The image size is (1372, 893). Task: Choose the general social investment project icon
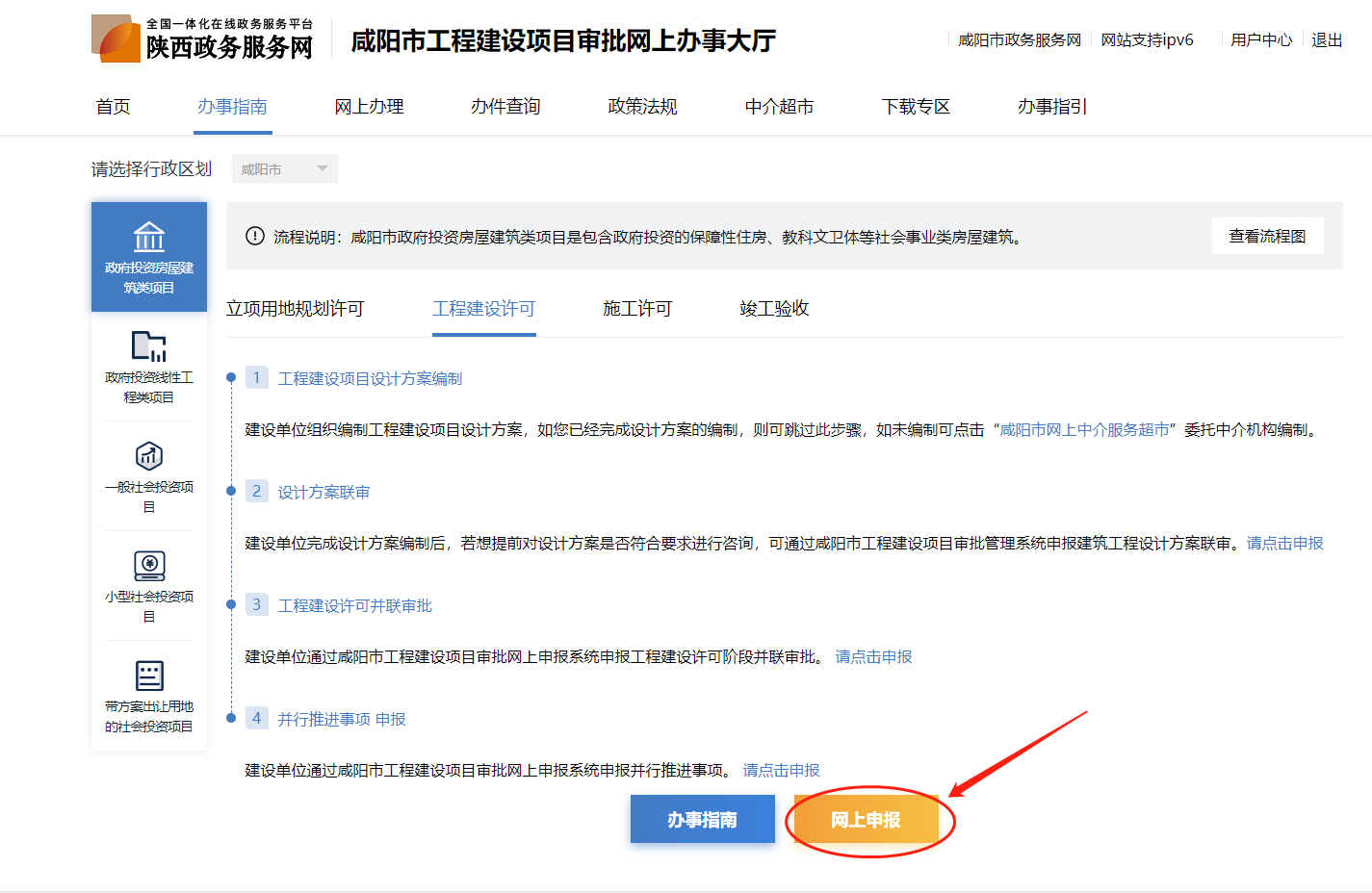coord(149,456)
